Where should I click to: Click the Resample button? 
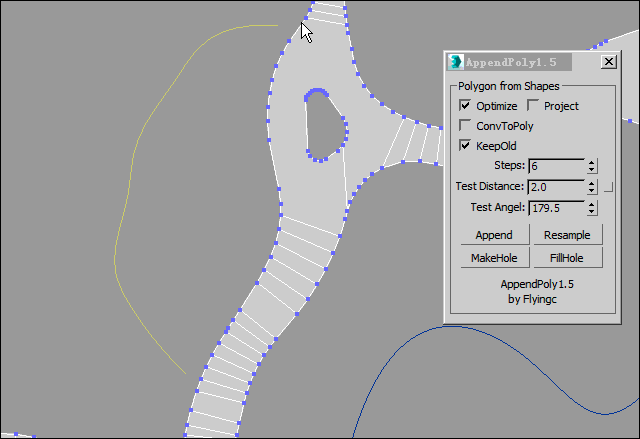(x=568, y=235)
